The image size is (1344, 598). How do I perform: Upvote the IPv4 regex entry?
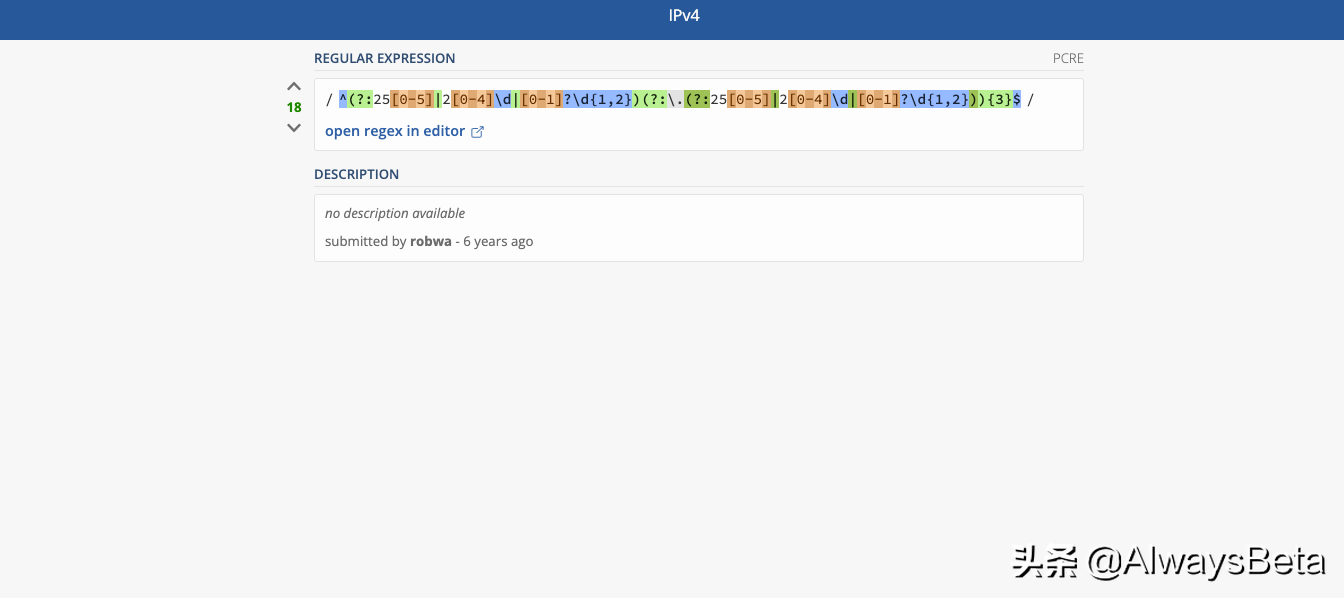(294, 87)
